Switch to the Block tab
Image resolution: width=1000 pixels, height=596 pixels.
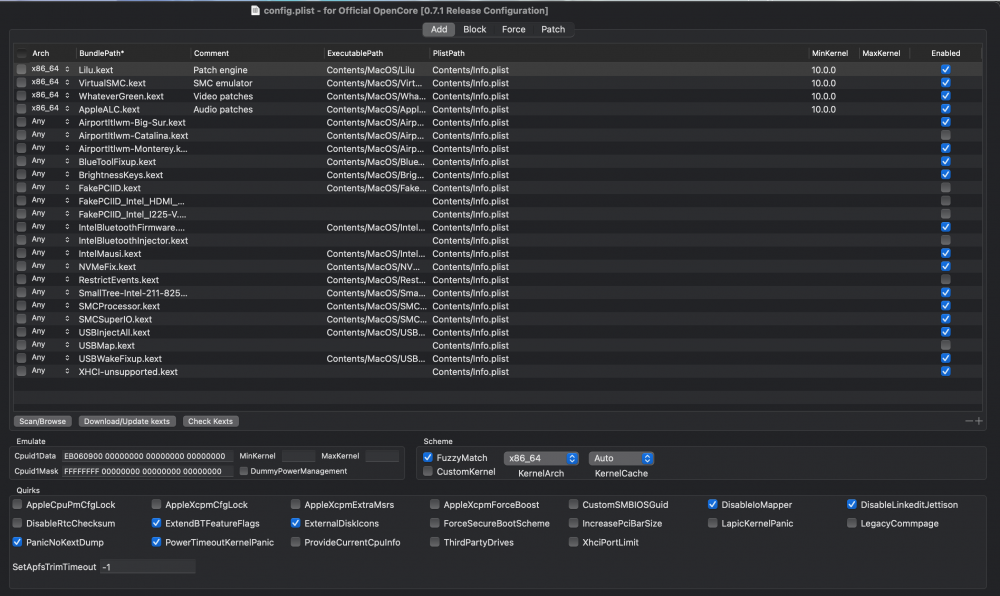coord(474,29)
